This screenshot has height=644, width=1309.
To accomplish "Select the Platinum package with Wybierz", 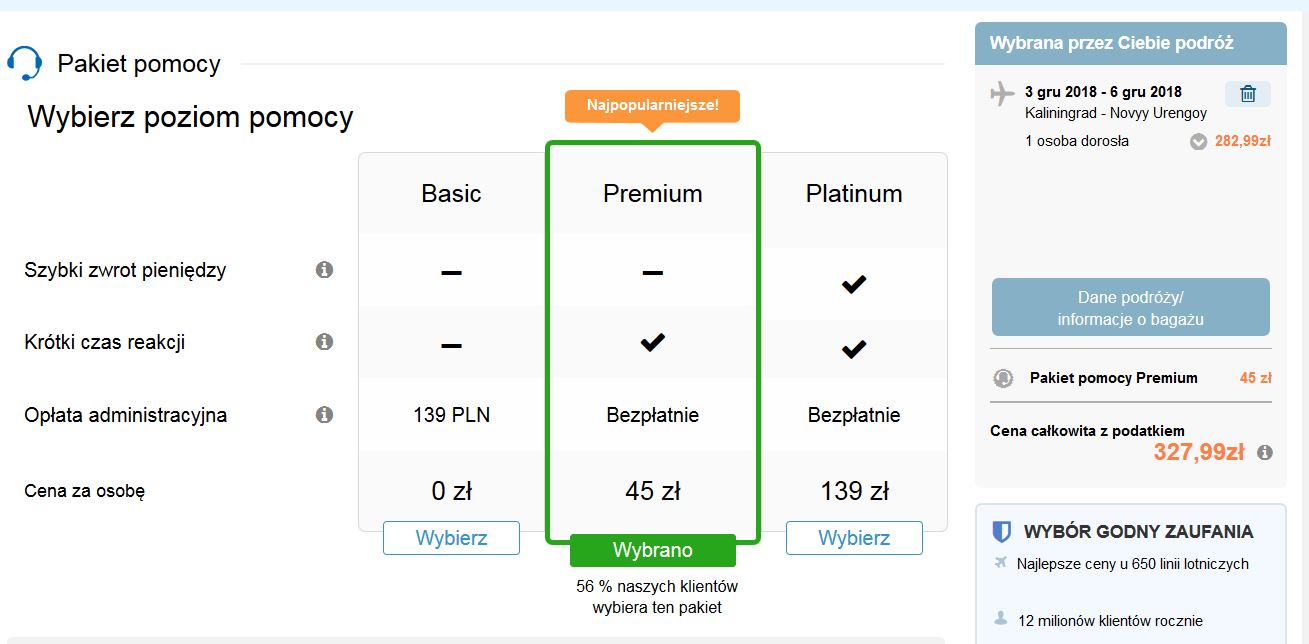I will tap(854, 538).
